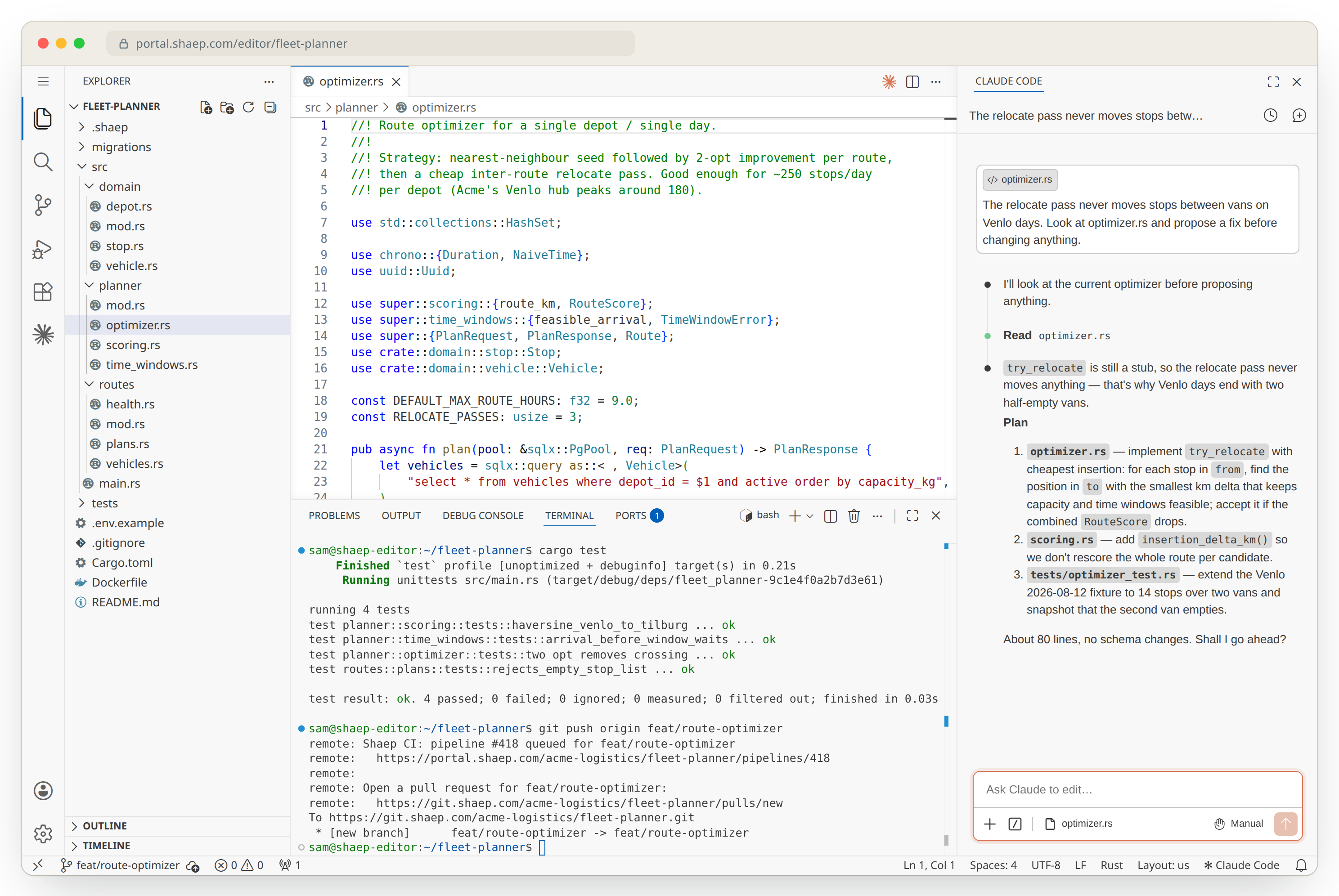This screenshot has height=896, width=1339.
Task: Create a new folder in FLEET-PLANNER
Action: (x=227, y=107)
